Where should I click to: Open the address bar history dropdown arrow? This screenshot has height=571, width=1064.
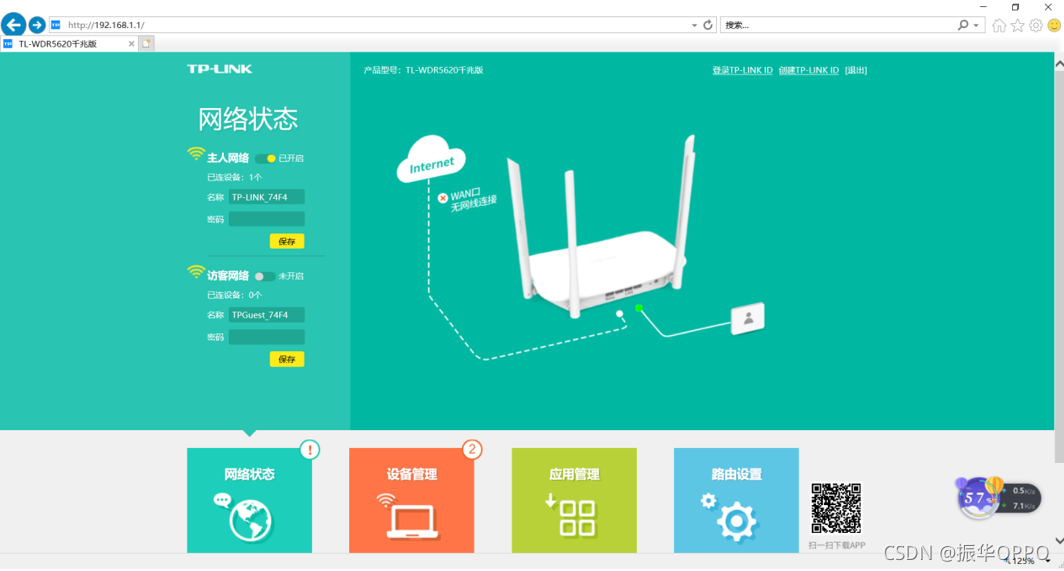[694, 25]
